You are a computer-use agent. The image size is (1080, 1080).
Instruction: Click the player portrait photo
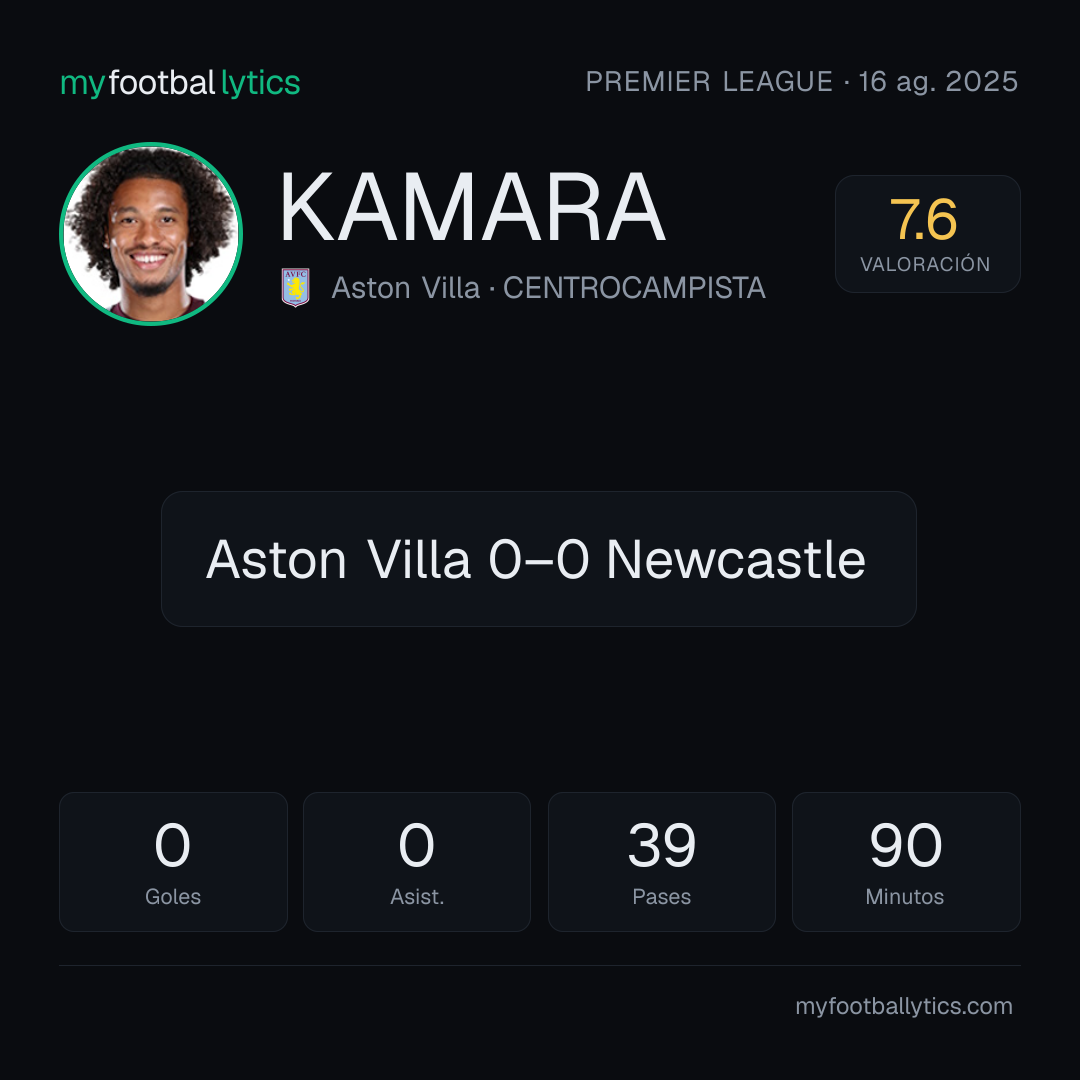[x=151, y=233]
